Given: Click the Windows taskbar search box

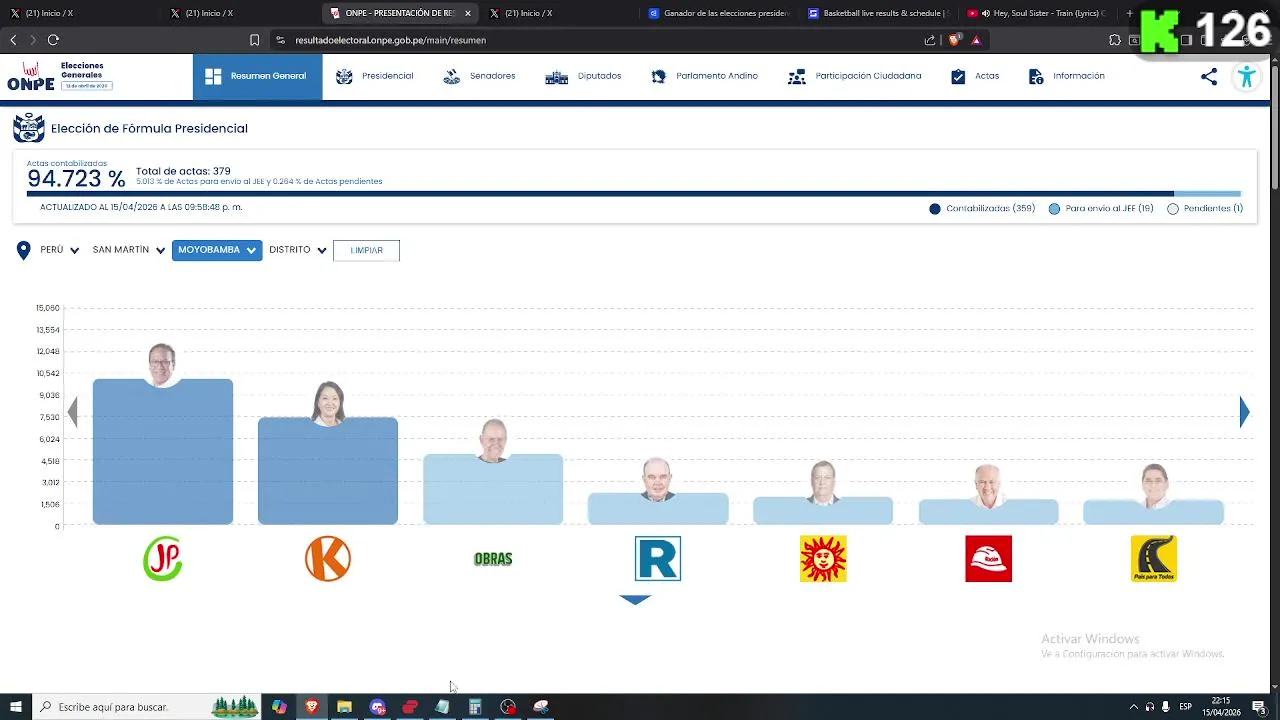Looking at the screenshot, I should 147,707.
